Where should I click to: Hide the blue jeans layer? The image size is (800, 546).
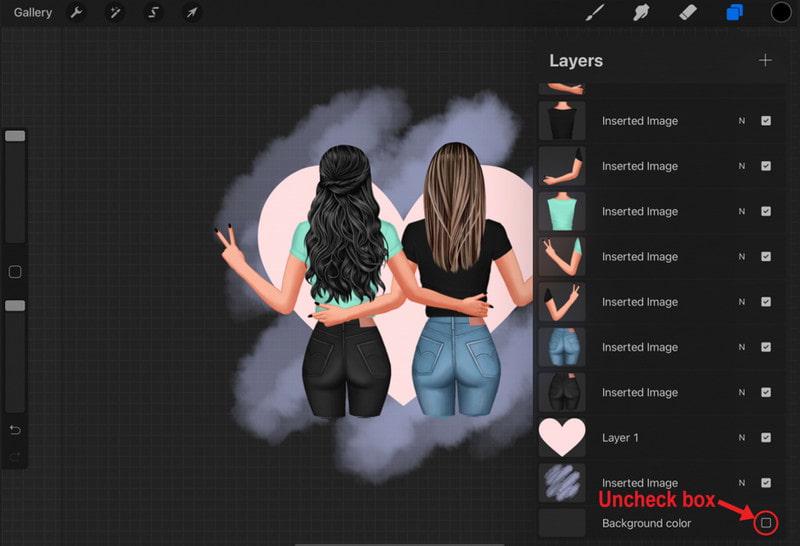pyautogui.click(x=766, y=347)
